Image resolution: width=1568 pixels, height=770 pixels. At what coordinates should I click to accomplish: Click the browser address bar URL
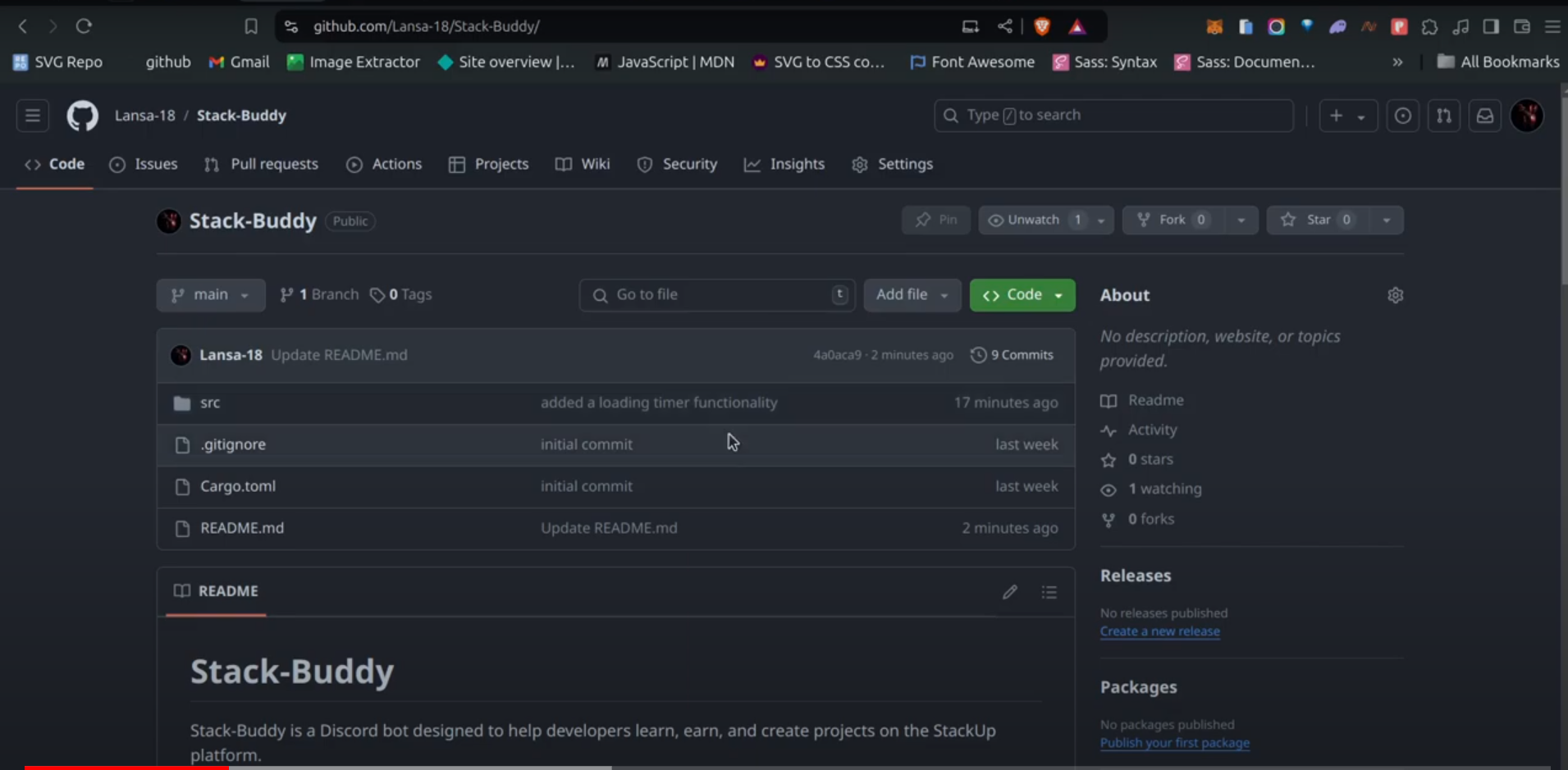[427, 26]
